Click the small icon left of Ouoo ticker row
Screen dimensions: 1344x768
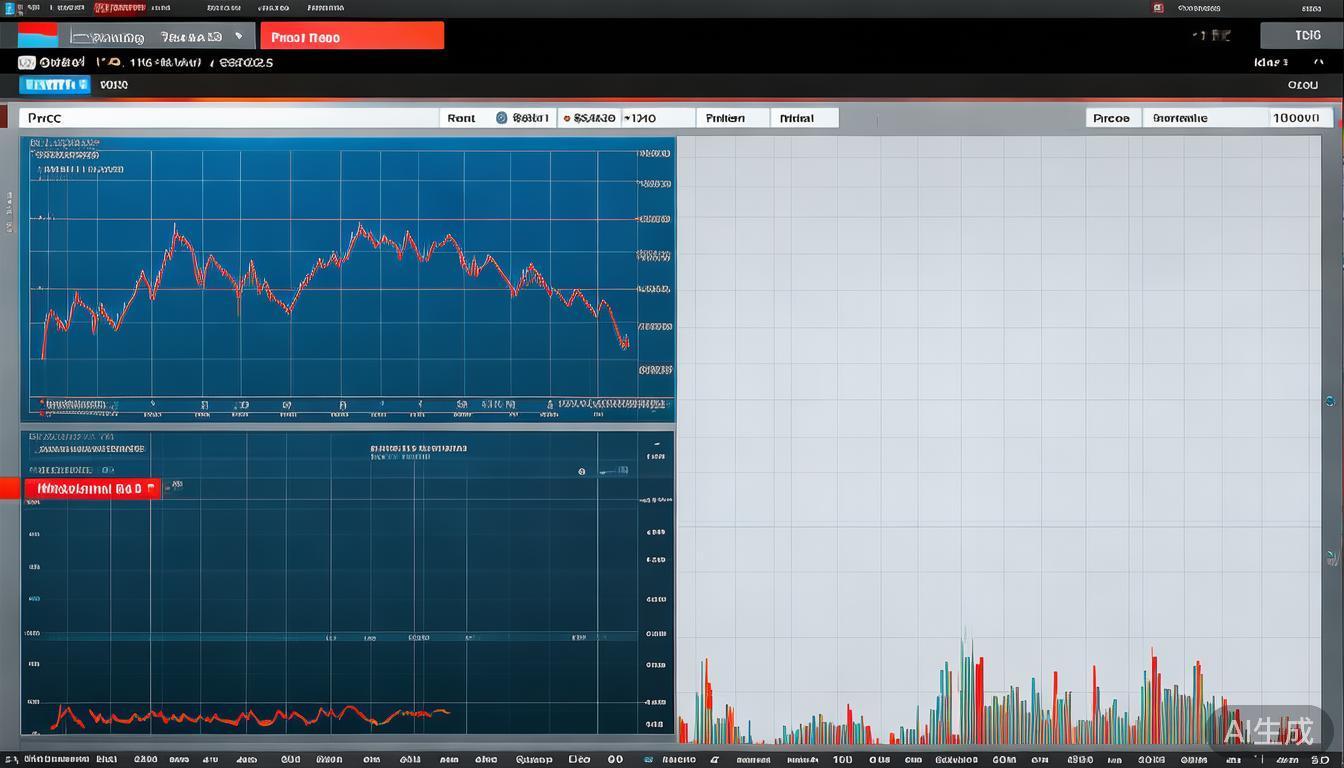[x=27, y=62]
